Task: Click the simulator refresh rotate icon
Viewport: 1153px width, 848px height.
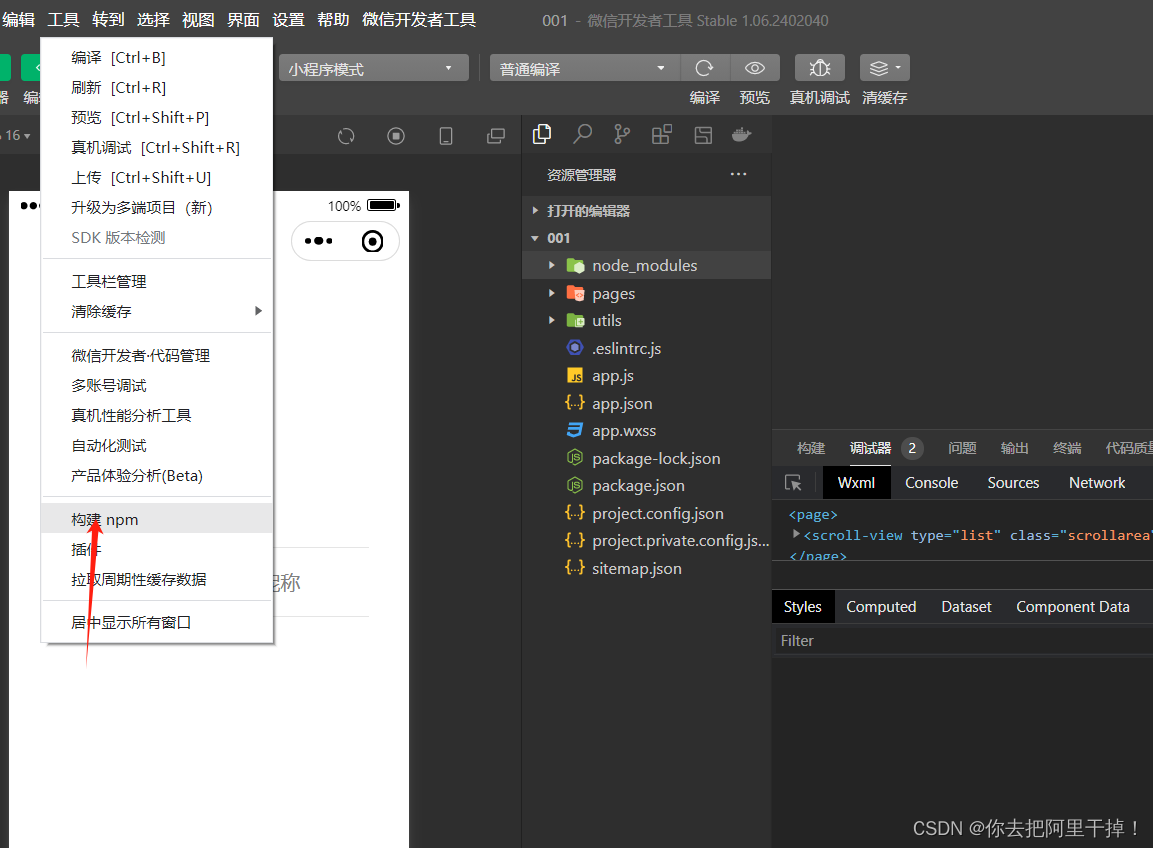Action: [x=346, y=136]
